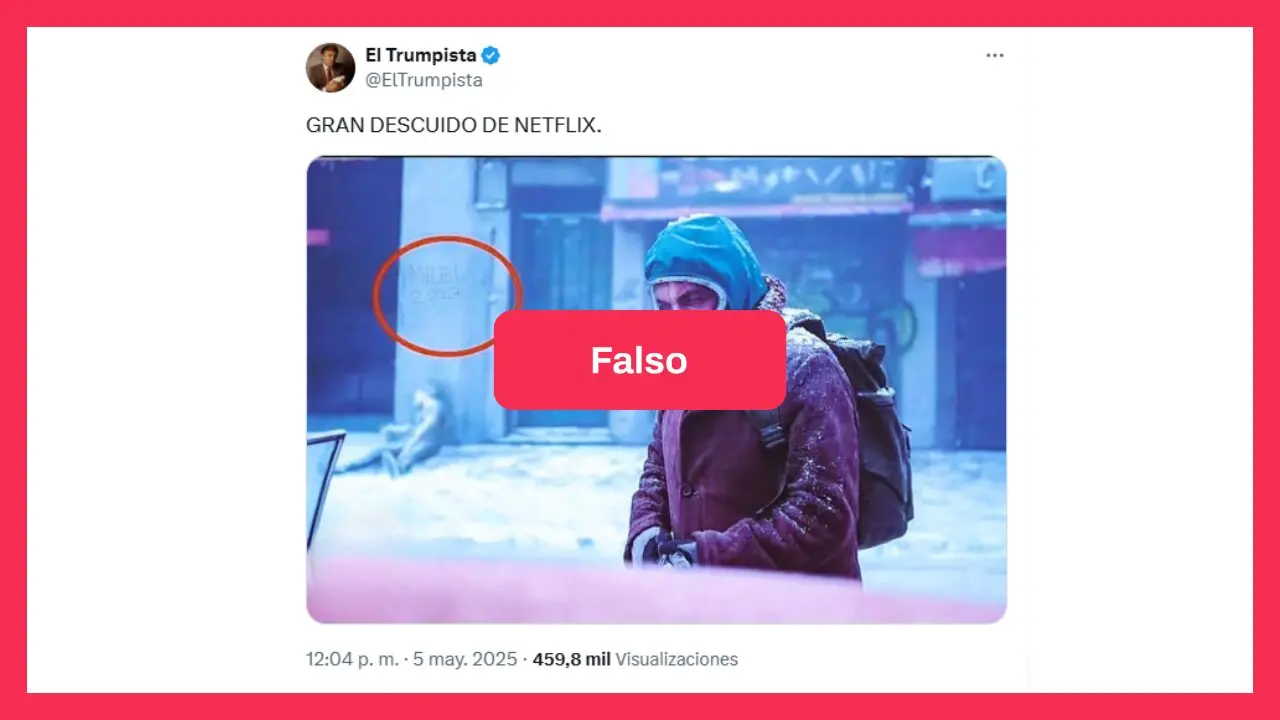Open the 12:04 p. m. timestamp
This screenshot has height=720, width=1280.
tap(352, 659)
